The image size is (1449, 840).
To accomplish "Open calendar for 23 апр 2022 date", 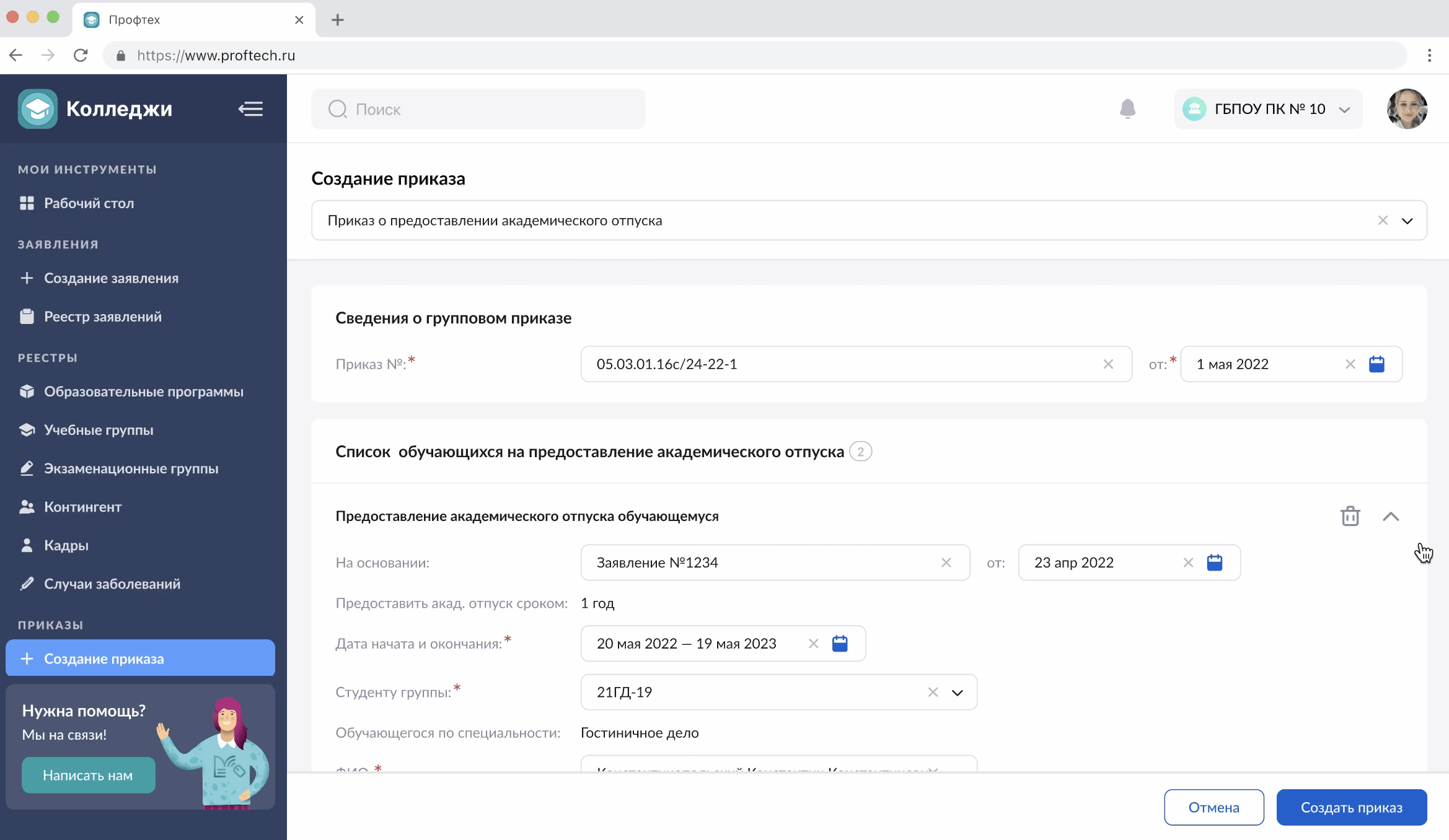I will coord(1214,562).
